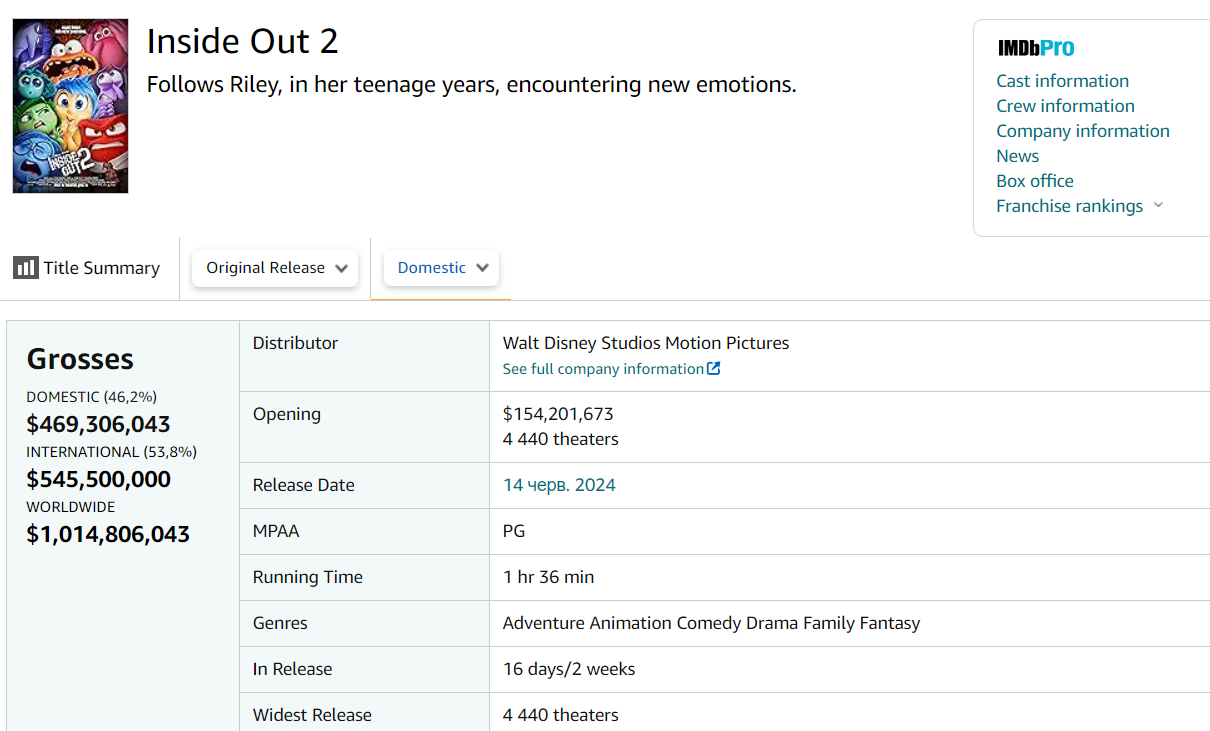This screenshot has width=1210, height=731.
Task: Click the Title Summary bar chart icon
Action: click(25, 268)
